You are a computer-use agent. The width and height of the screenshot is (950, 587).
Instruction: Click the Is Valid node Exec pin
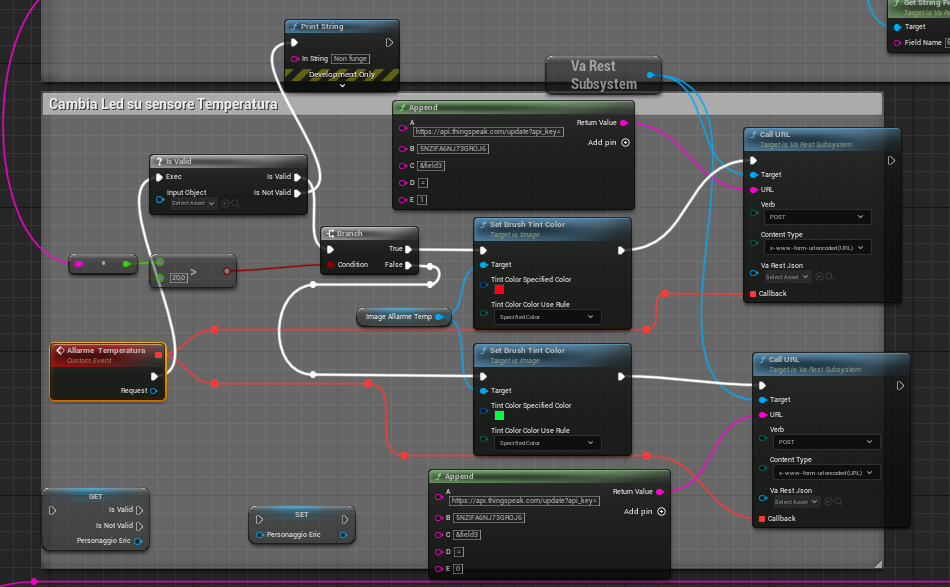[159, 177]
